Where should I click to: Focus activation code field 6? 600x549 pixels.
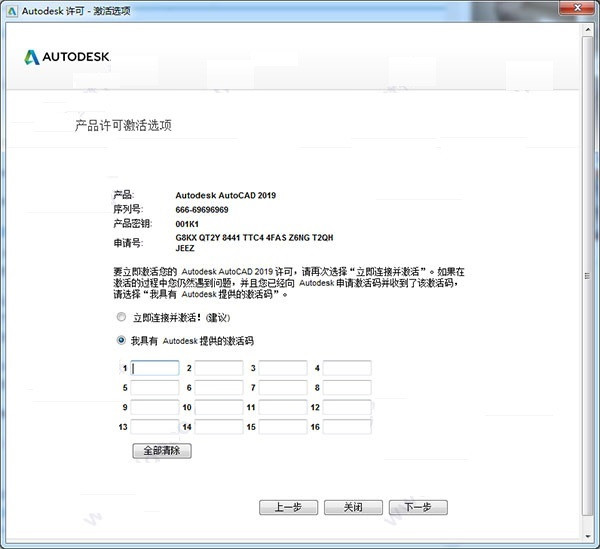click(219, 388)
